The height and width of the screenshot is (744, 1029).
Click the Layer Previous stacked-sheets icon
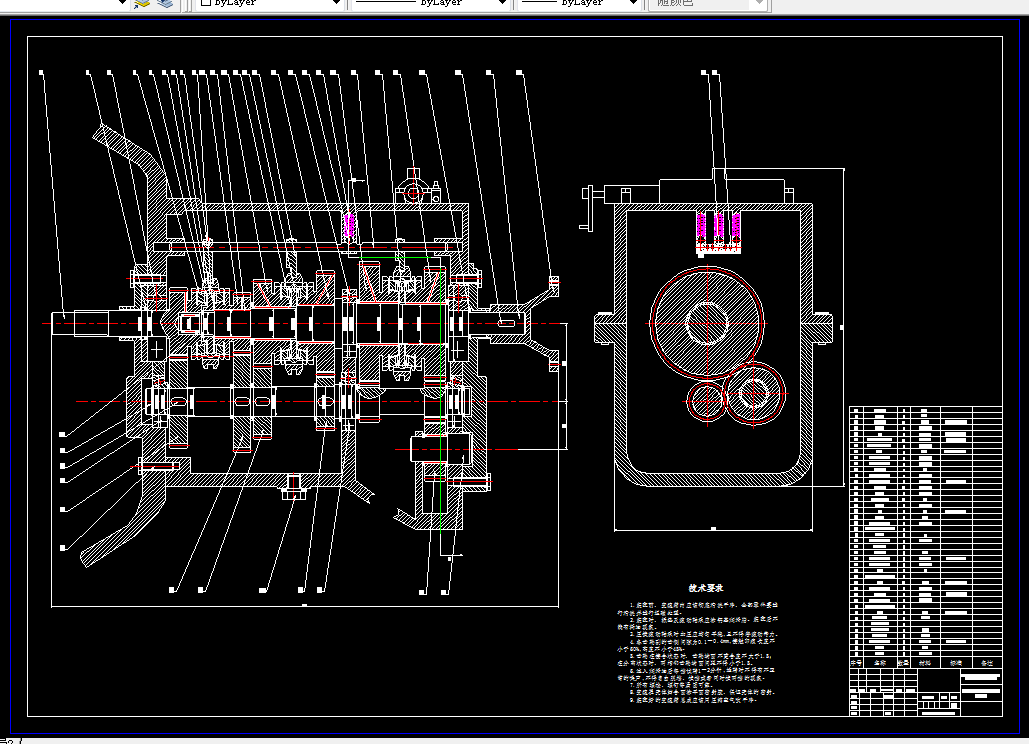pyautogui.click(x=165, y=3)
